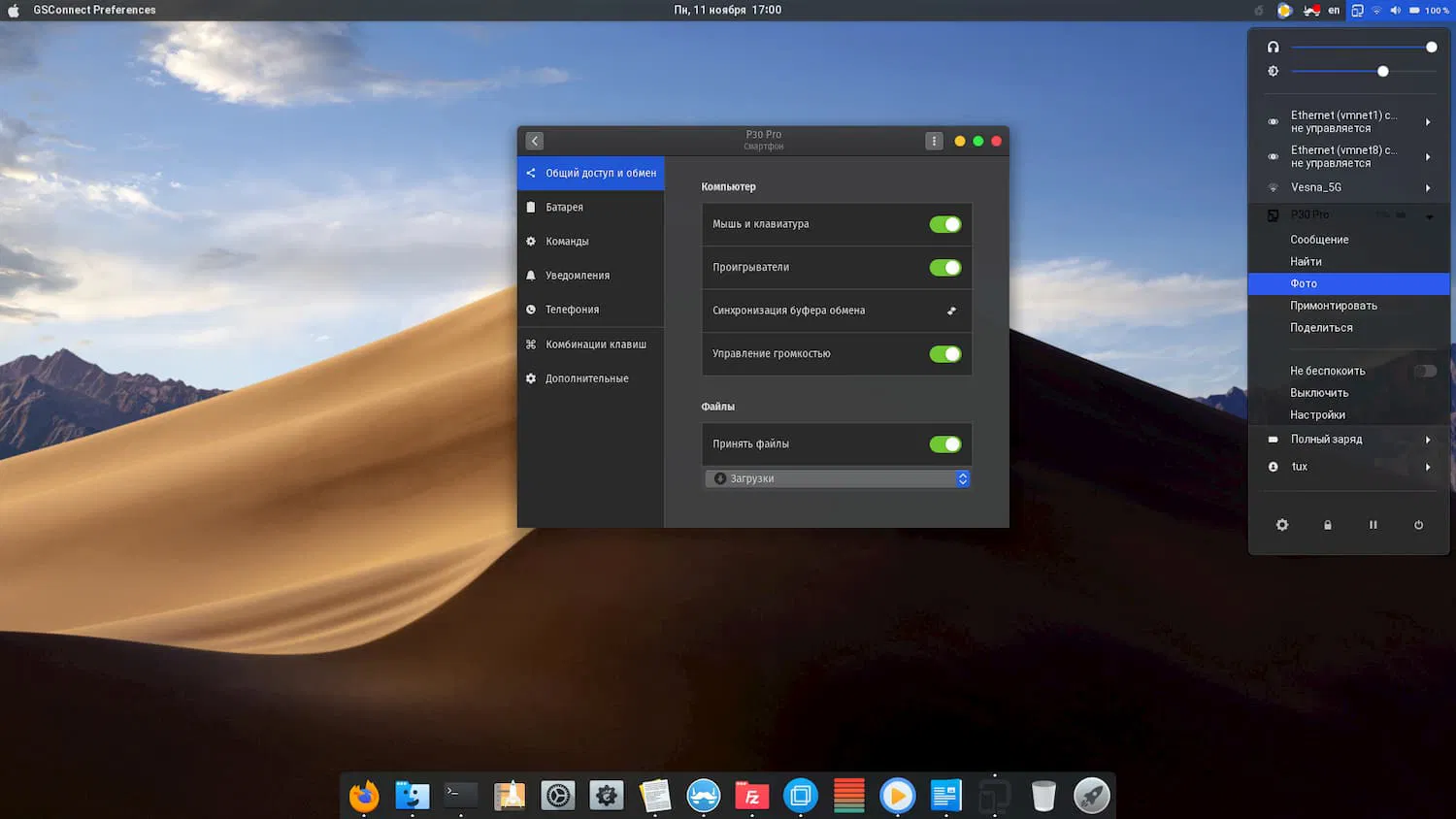Click the lock screen padlock icon
This screenshot has height=819, width=1456.
(x=1328, y=525)
